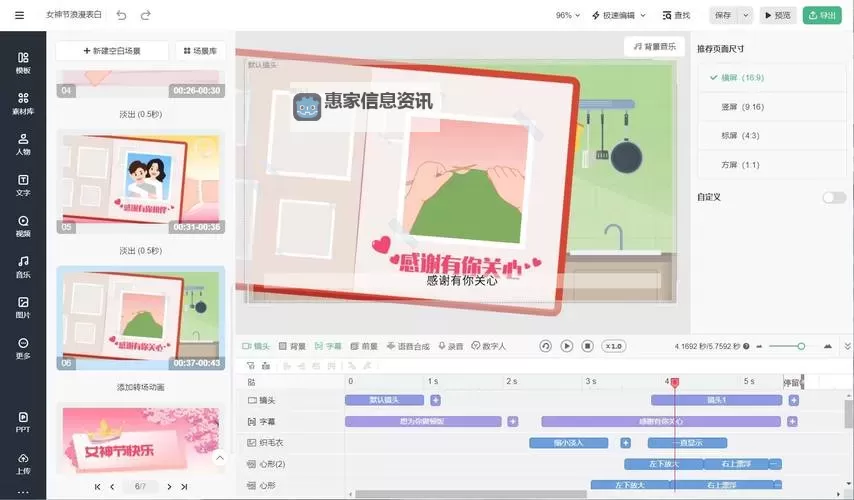The height and width of the screenshot is (500, 854).
Task: Open the x1.0 playback speed selector
Action: (x=613, y=346)
